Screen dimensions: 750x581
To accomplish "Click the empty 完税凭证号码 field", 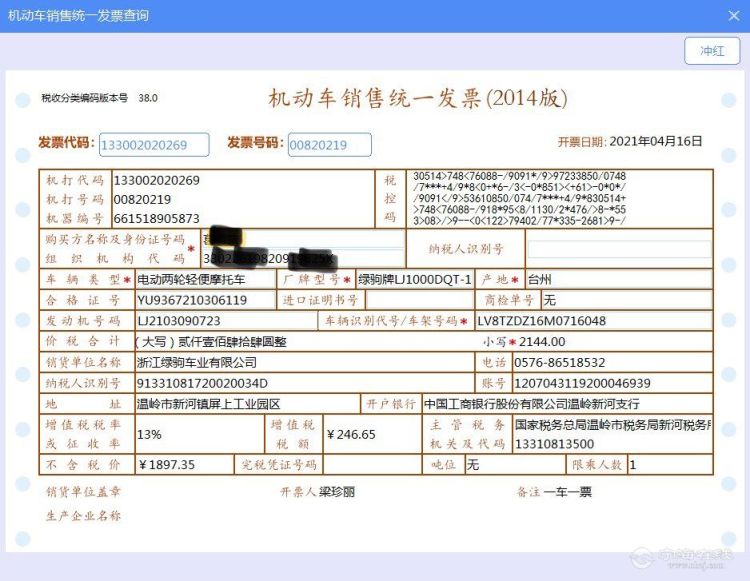I will pyautogui.click(x=373, y=465).
